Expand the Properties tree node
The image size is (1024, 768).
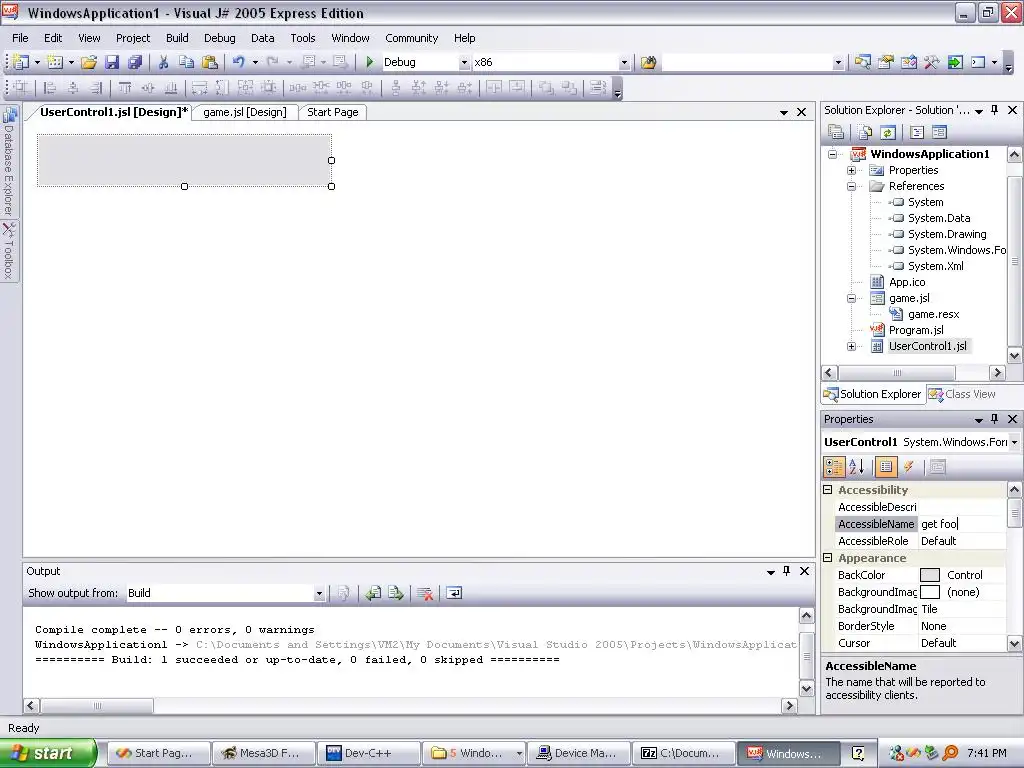(852, 170)
